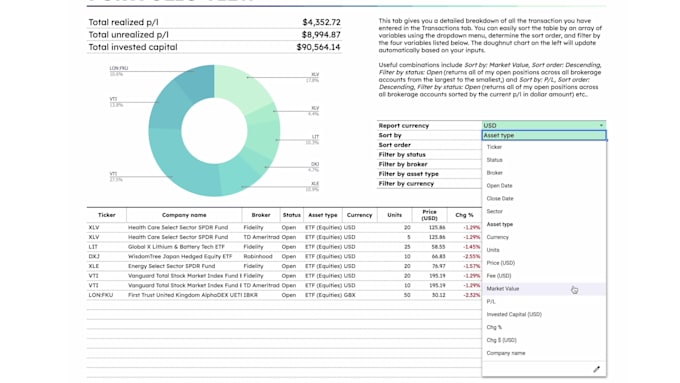Pick Asset type from the dropdown options
Viewport: 680px width, 383px height.
point(544,224)
